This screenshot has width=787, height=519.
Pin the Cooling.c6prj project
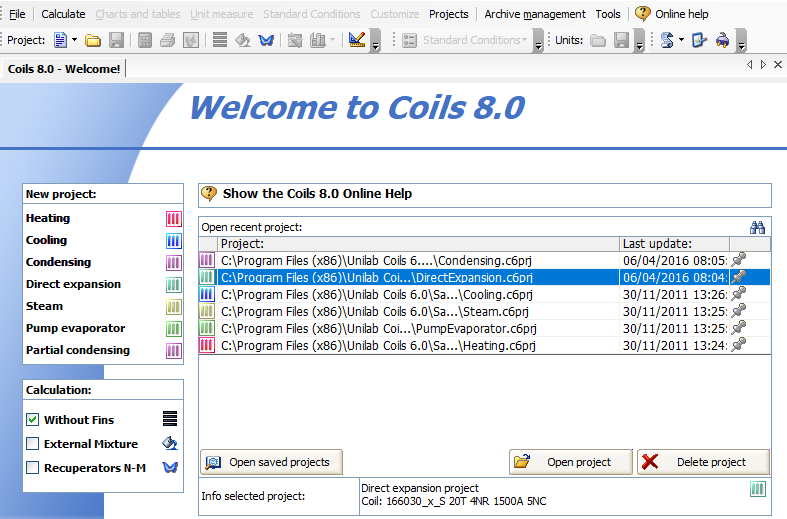738,294
